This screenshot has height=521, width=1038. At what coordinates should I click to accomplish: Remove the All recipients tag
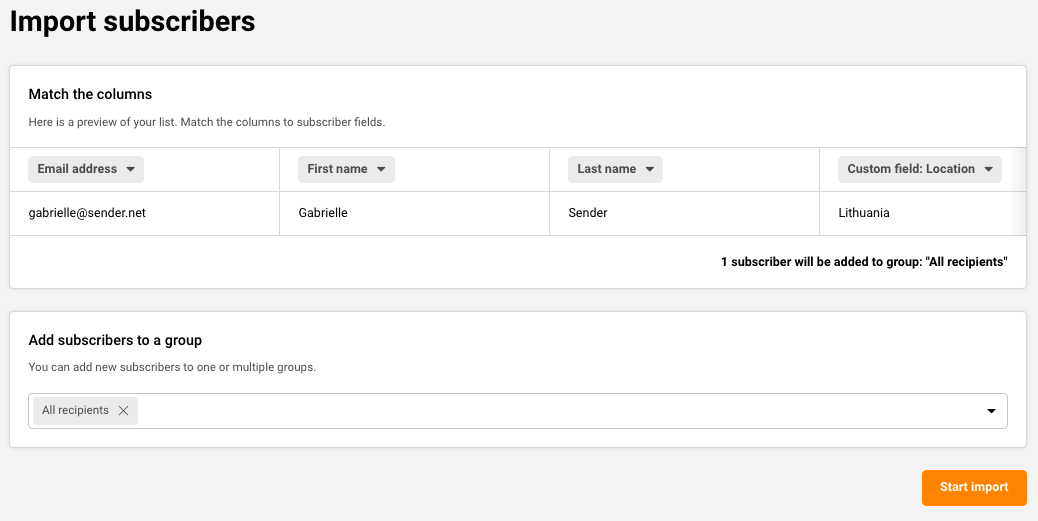123,411
